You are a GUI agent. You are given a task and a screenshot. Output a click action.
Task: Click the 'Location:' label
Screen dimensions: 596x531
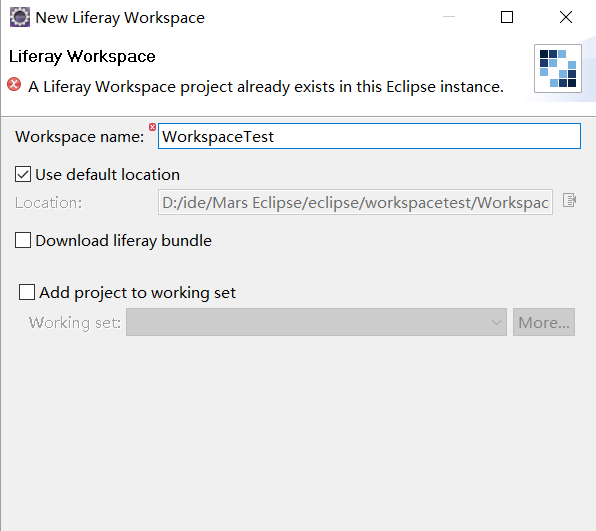pyautogui.click(x=49, y=203)
